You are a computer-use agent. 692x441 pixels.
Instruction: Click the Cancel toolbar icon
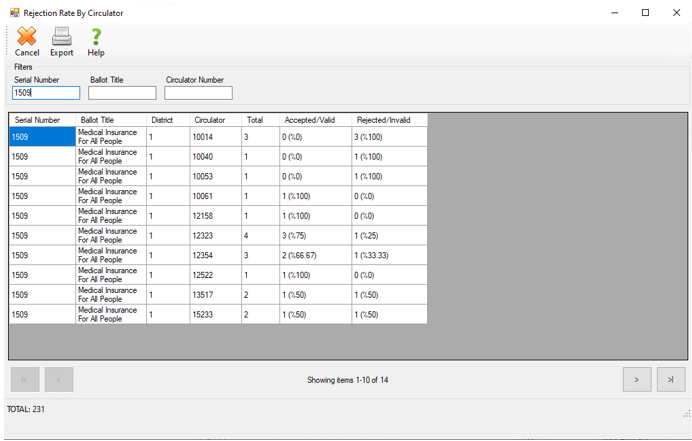click(x=27, y=37)
